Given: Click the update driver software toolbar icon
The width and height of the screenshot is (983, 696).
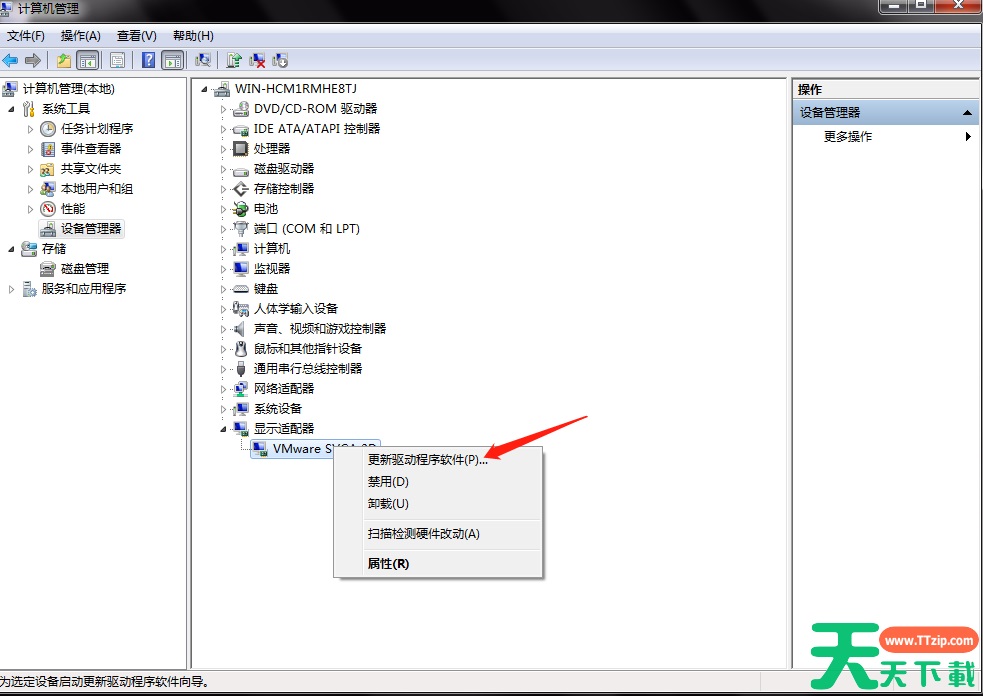Looking at the screenshot, I should pos(234,60).
